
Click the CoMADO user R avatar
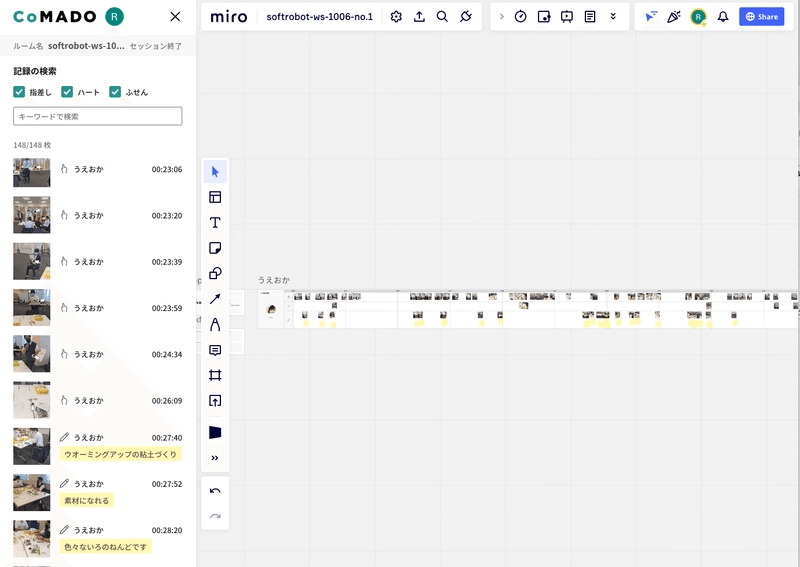[114, 17]
